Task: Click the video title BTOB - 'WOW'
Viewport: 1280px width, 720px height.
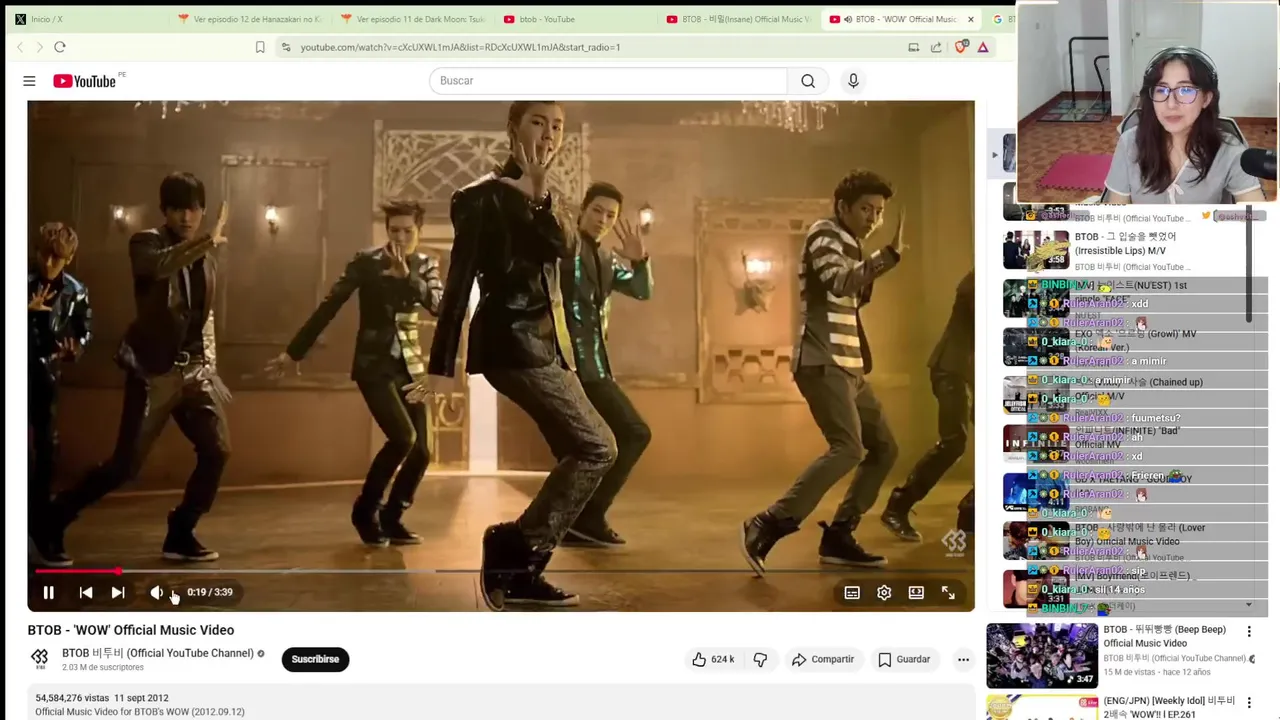Action: tap(131, 630)
